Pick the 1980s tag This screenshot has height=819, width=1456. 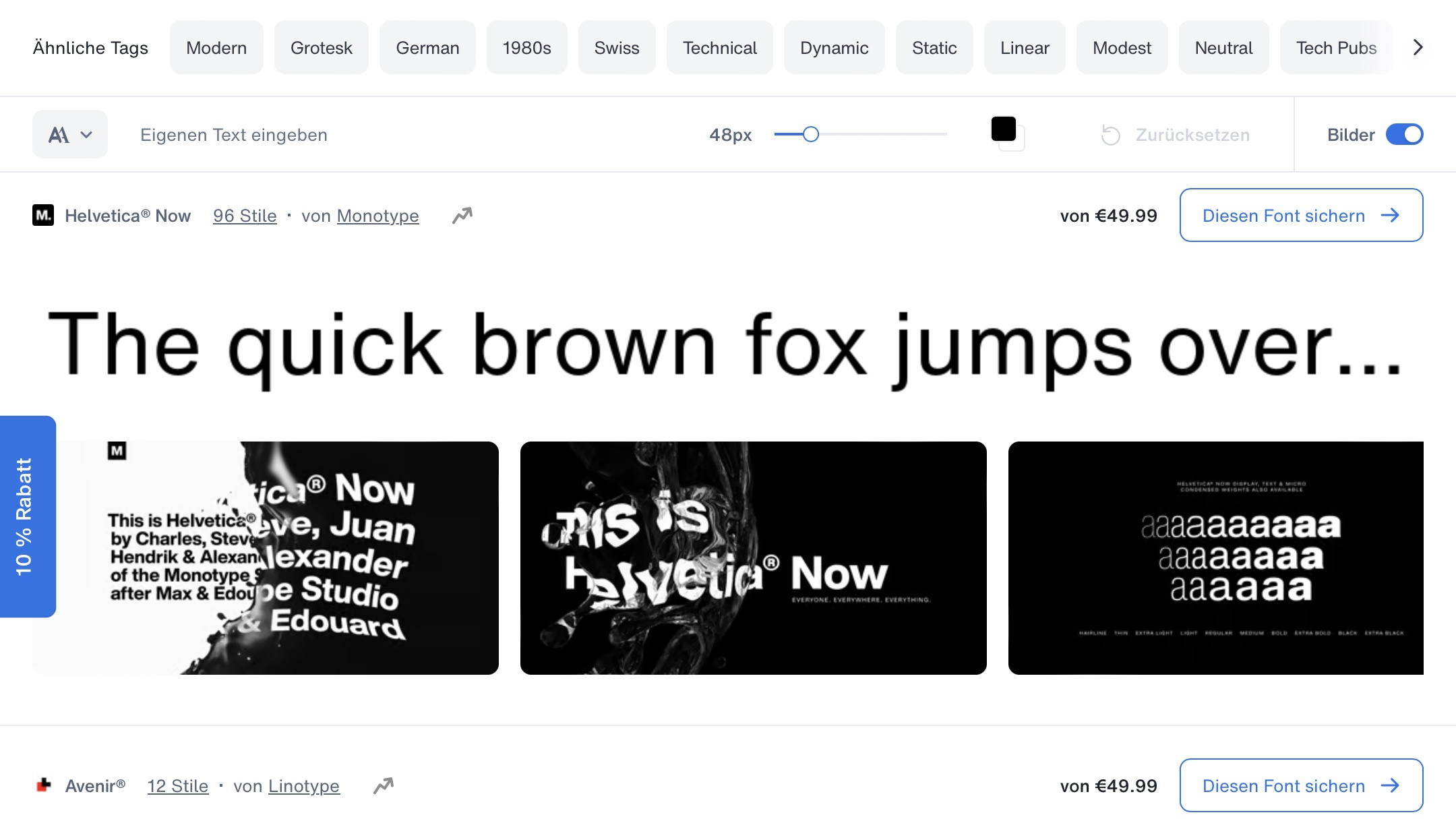pos(526,48)
